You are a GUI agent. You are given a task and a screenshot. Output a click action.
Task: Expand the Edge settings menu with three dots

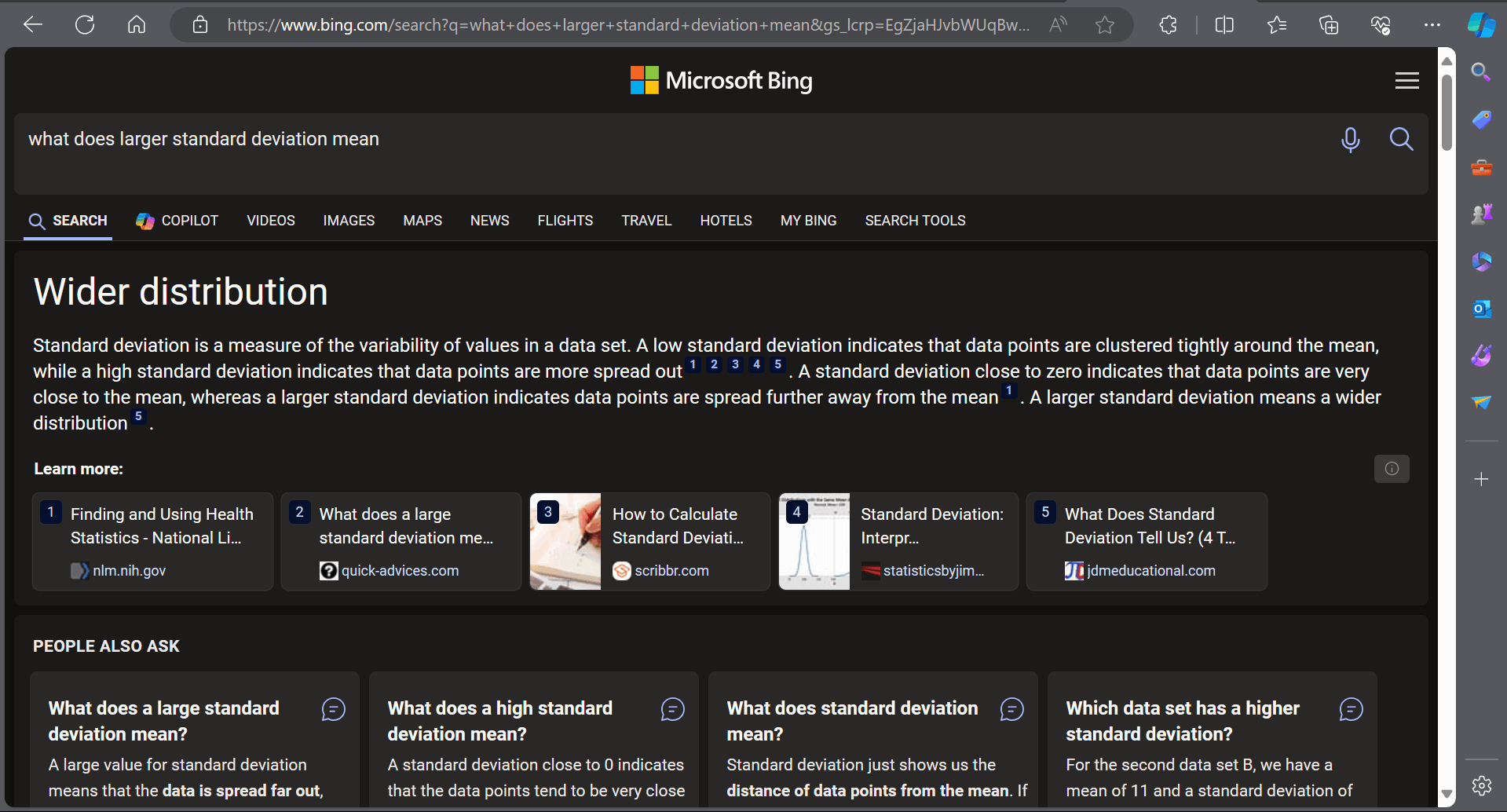(1431, 24)
